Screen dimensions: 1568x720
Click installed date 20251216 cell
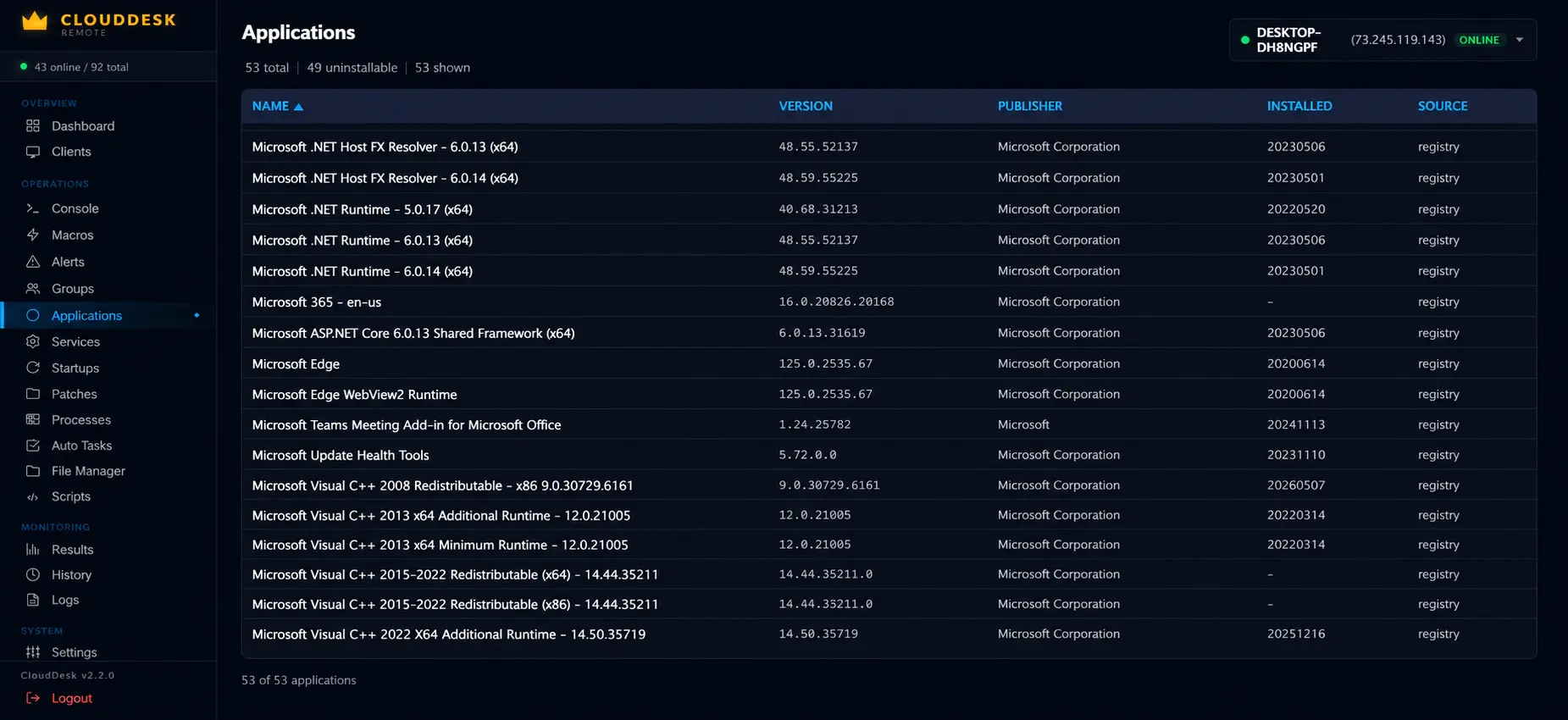tap(1296, 634)
